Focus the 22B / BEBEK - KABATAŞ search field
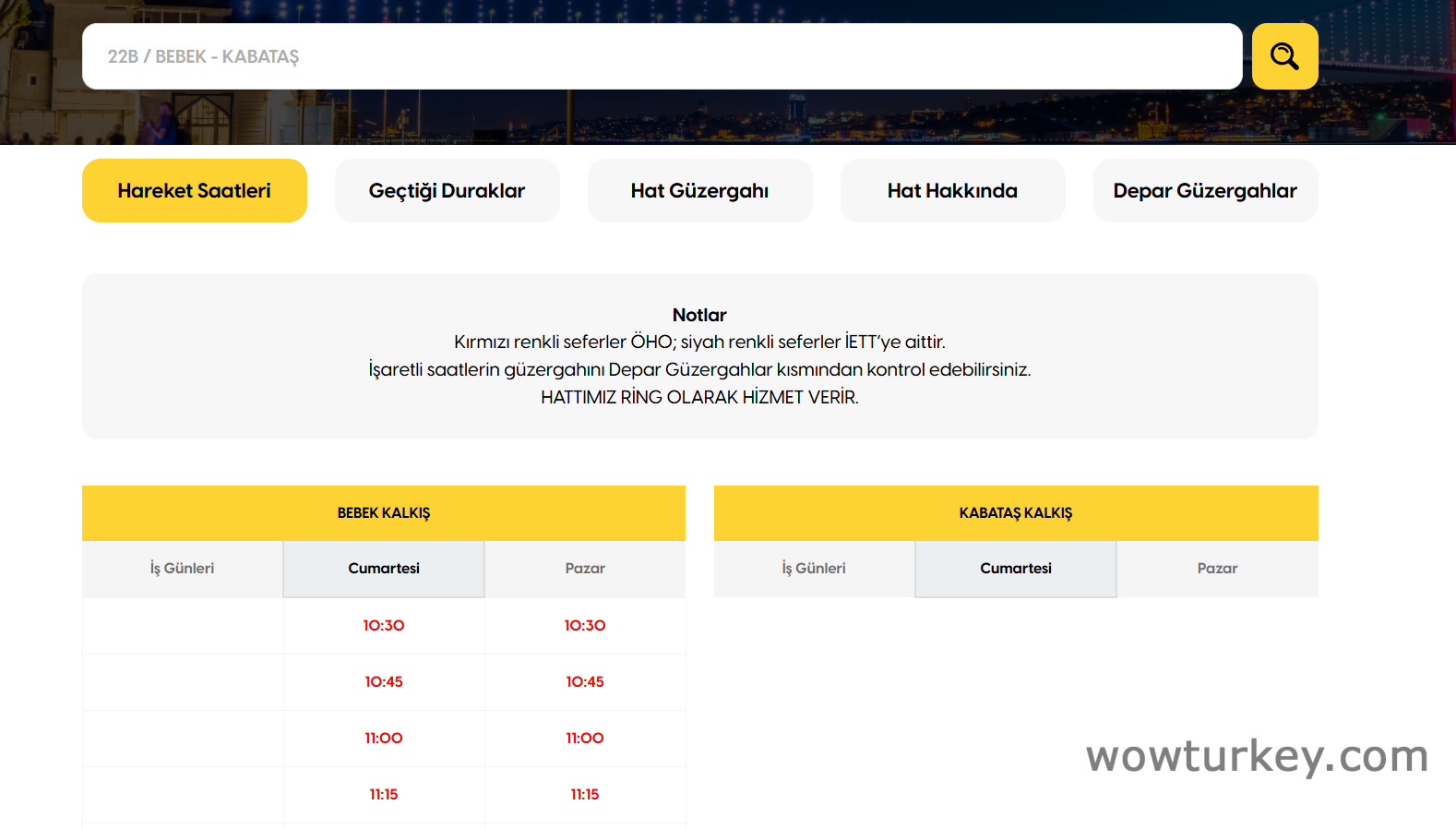 tap(661, 56)
